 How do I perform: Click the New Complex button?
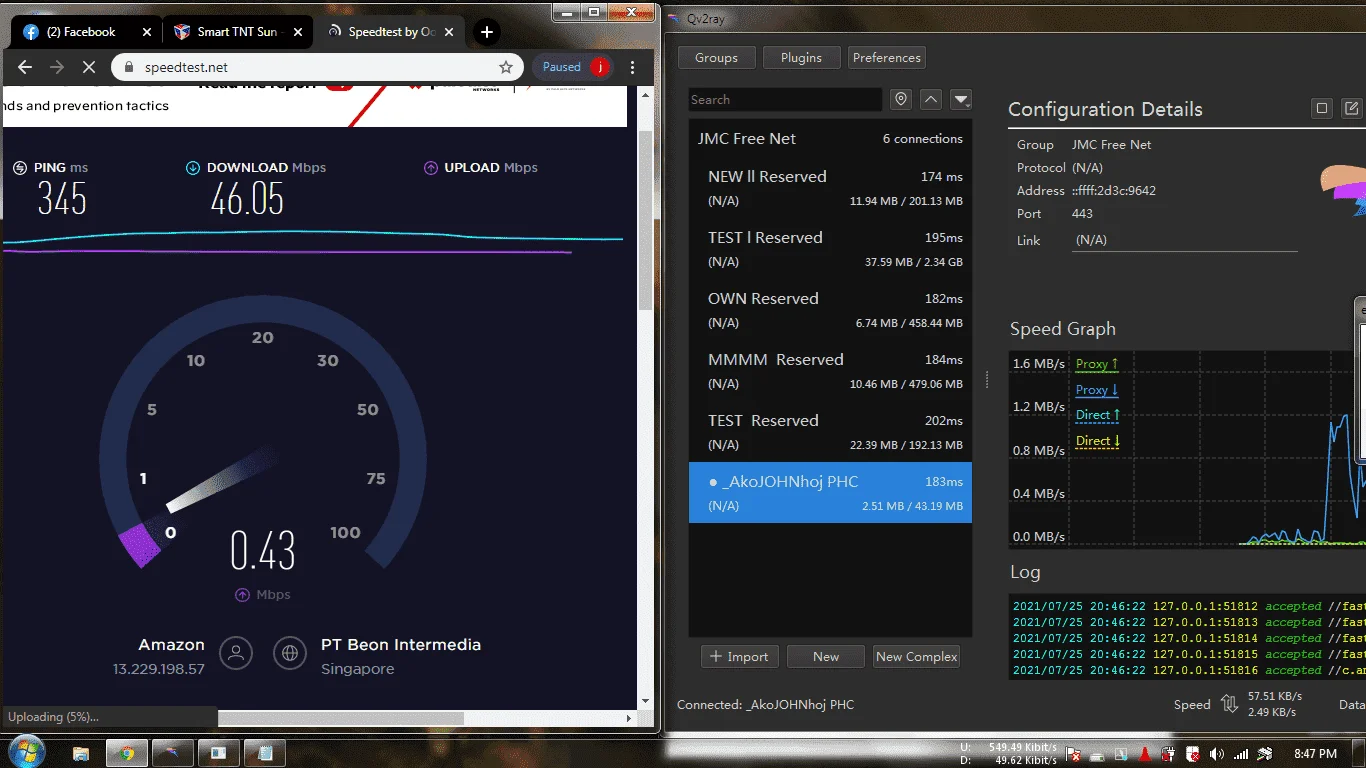click(917, 657)
